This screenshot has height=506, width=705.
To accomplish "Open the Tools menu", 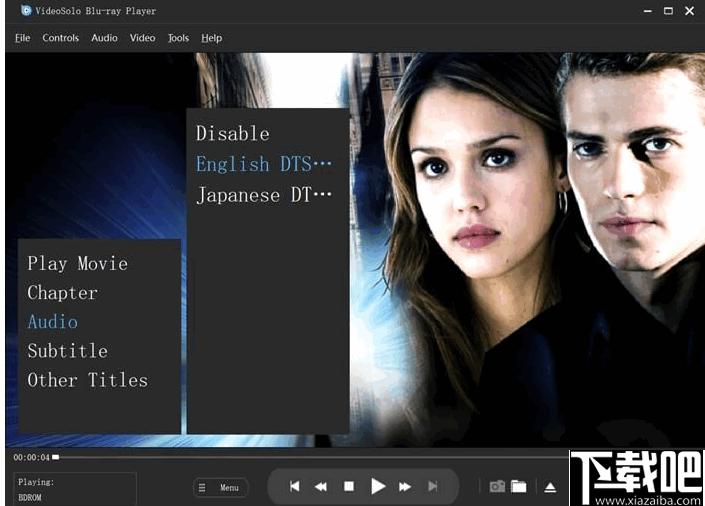I will pos(178,38).
